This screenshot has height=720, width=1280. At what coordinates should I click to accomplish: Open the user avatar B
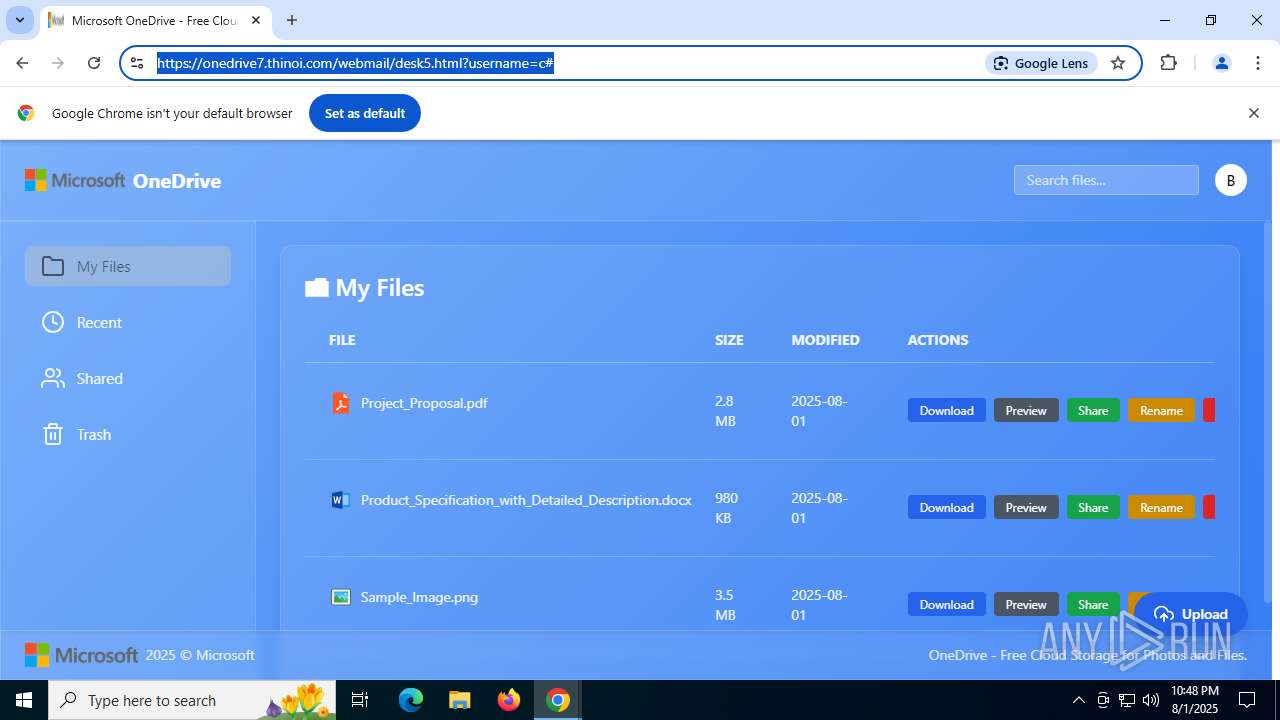coord(1231,180)
